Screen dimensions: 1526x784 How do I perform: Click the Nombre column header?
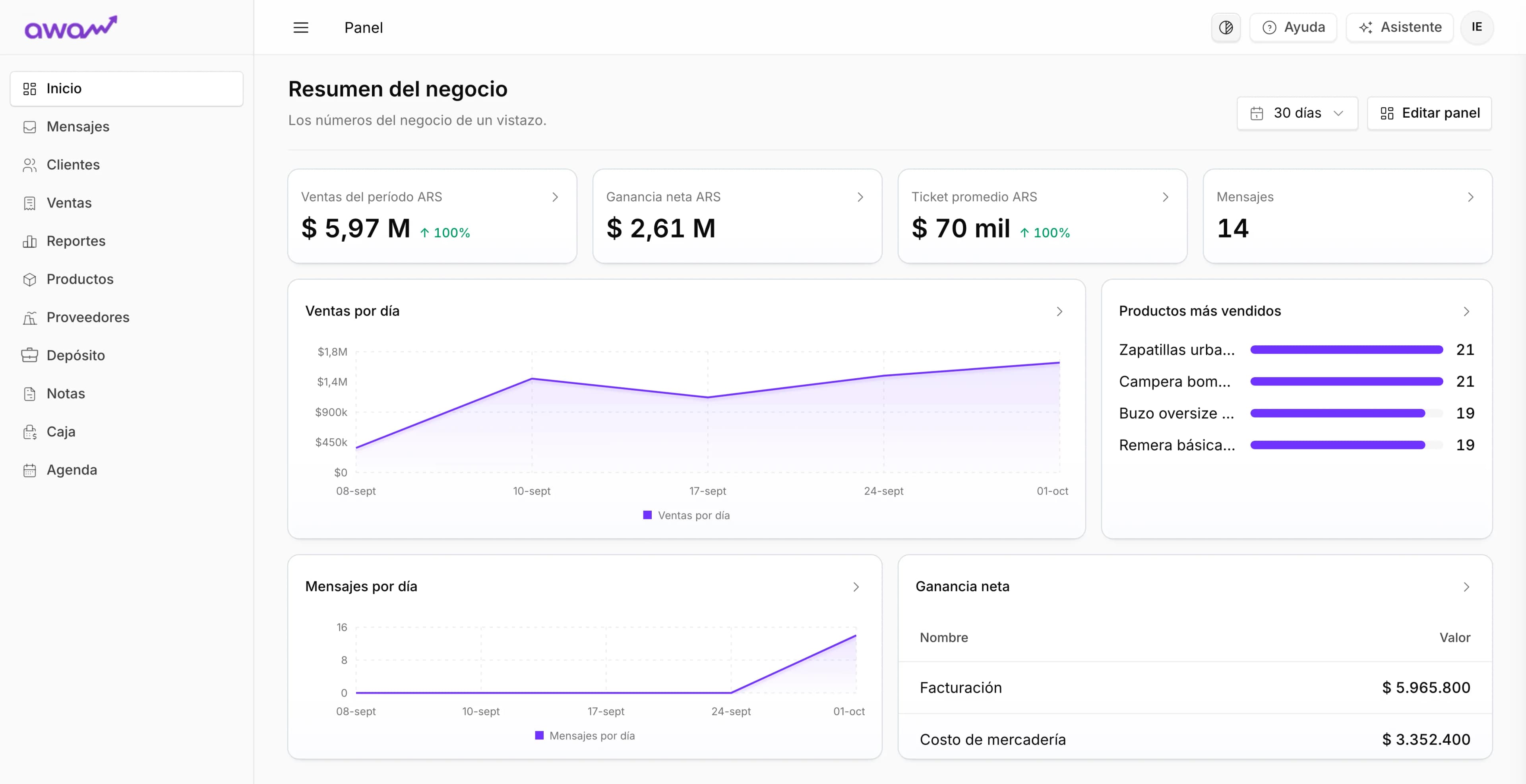(x=944, y=638)
